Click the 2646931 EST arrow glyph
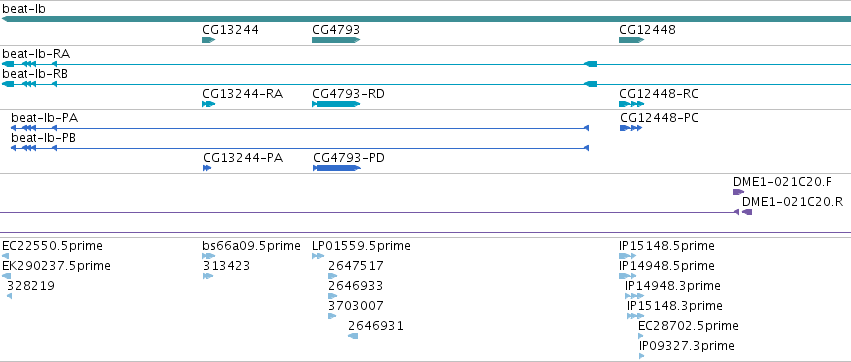851x362 pixels. 353,336
